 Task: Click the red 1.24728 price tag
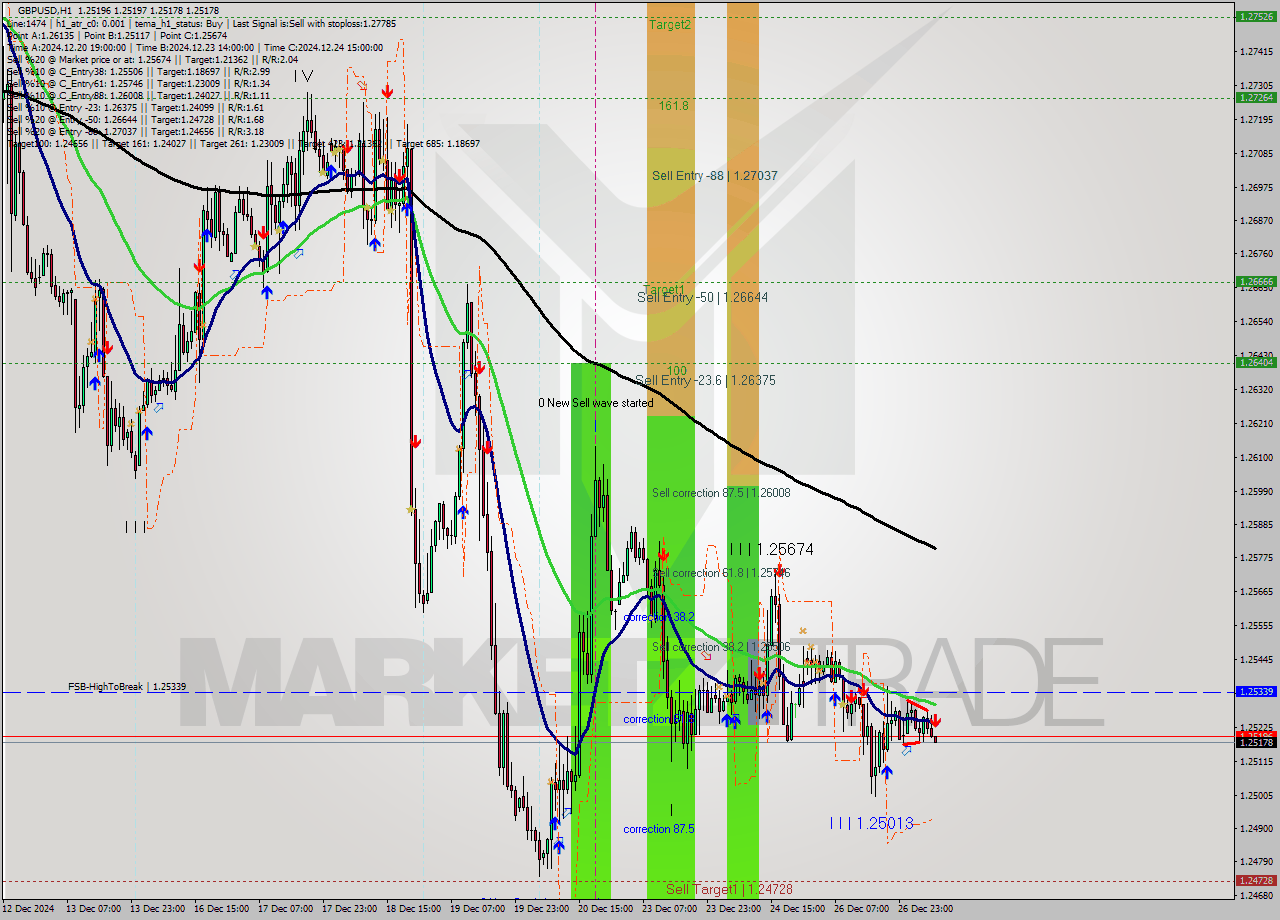point(1256,881)
